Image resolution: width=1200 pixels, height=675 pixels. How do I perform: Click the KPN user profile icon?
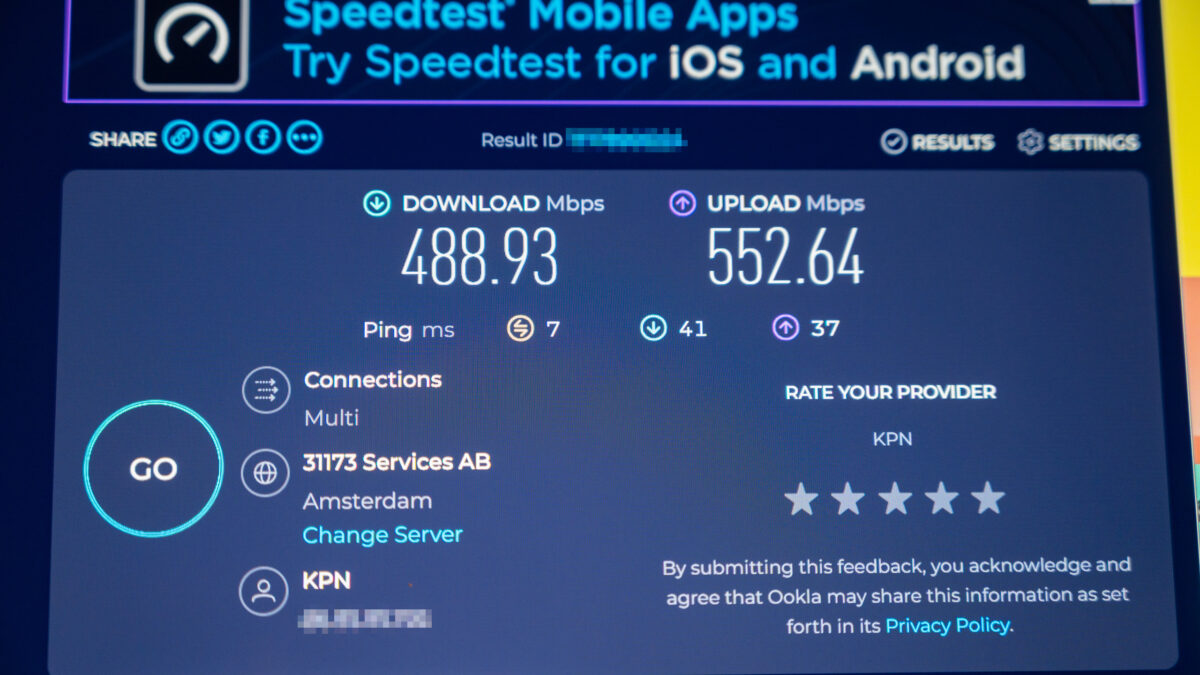point(264,592)
